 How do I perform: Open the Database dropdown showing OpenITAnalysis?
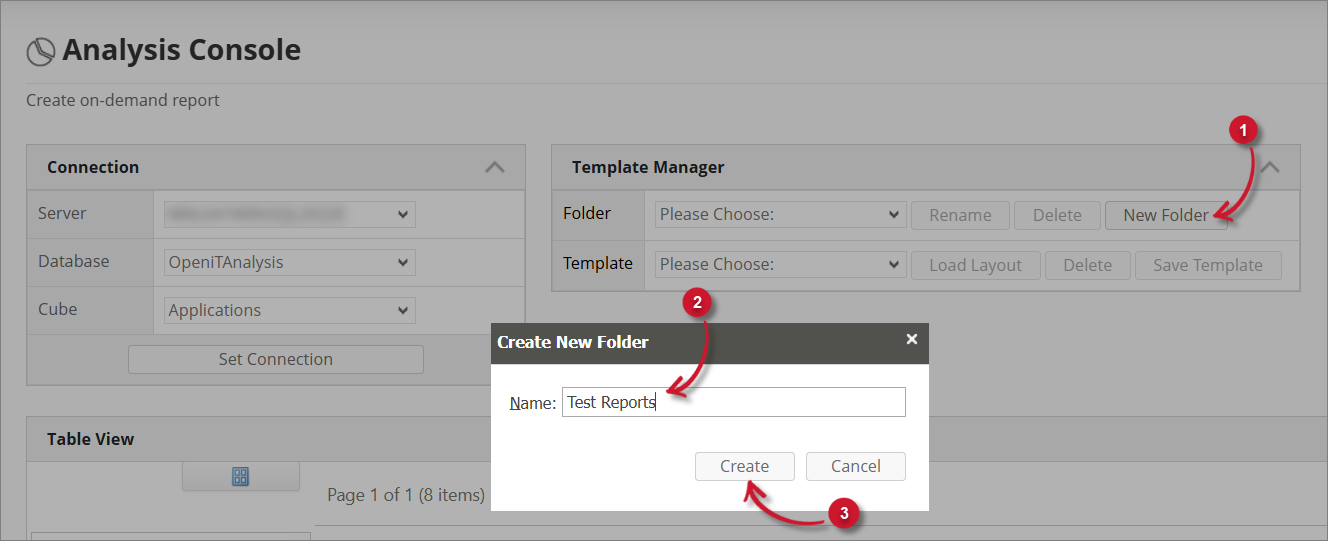(x=290, y=262)
